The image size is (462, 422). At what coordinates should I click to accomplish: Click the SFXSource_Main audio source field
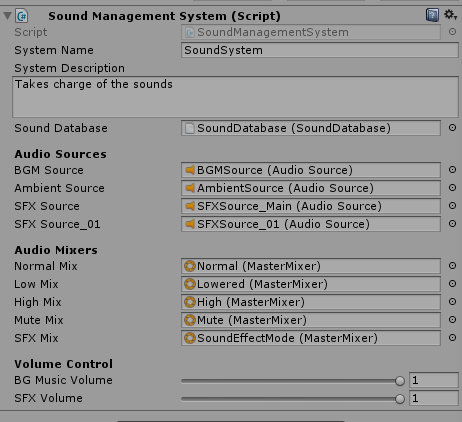(311, 206)
